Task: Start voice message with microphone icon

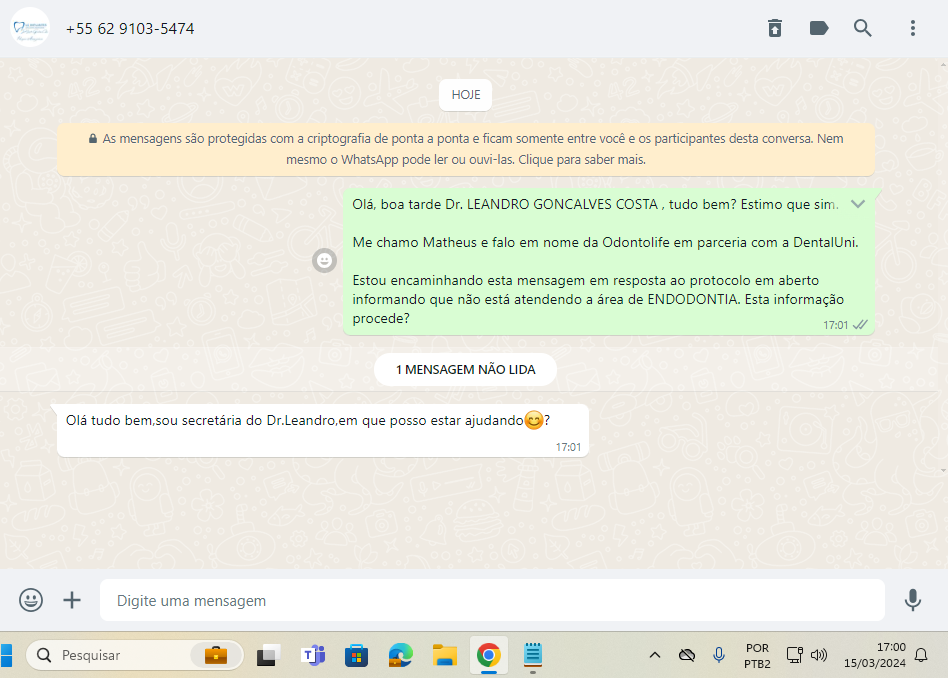Action: (912, 600)
